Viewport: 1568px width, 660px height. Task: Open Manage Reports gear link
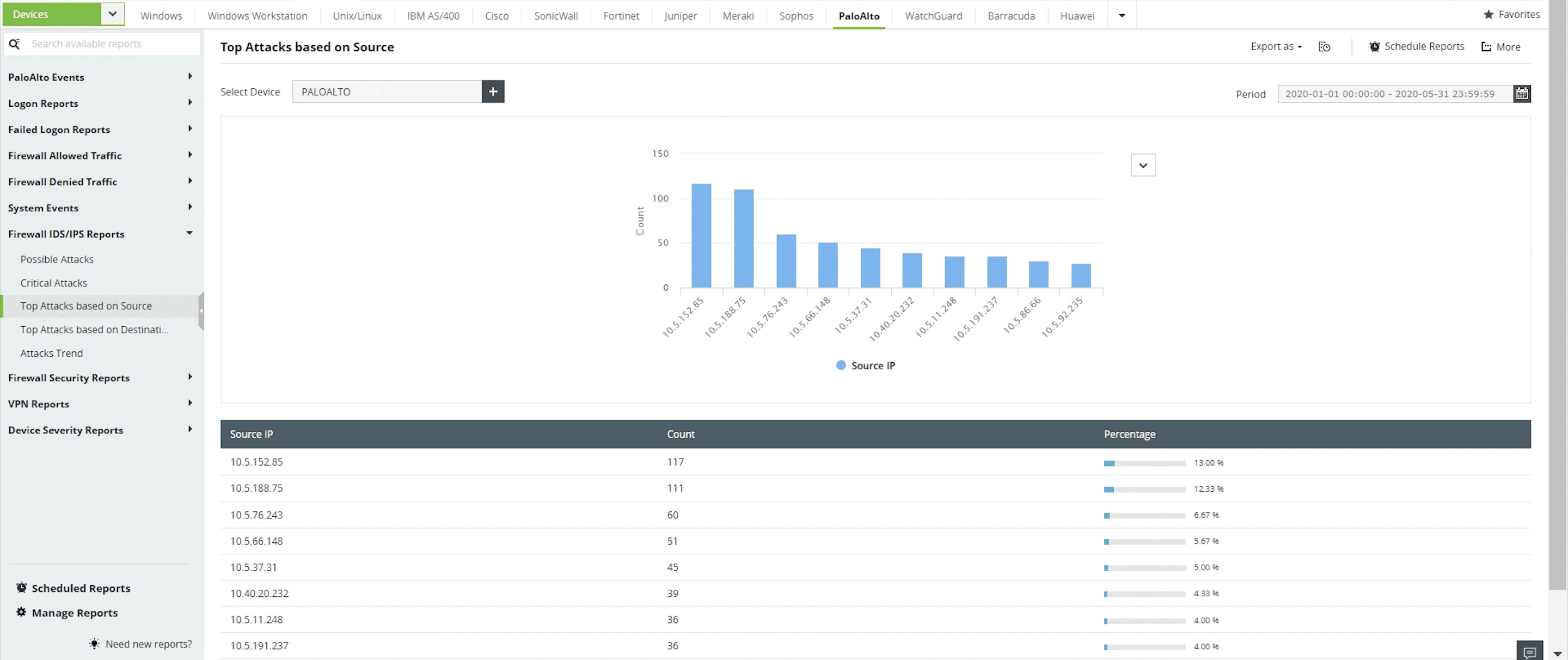coord(74,613)
